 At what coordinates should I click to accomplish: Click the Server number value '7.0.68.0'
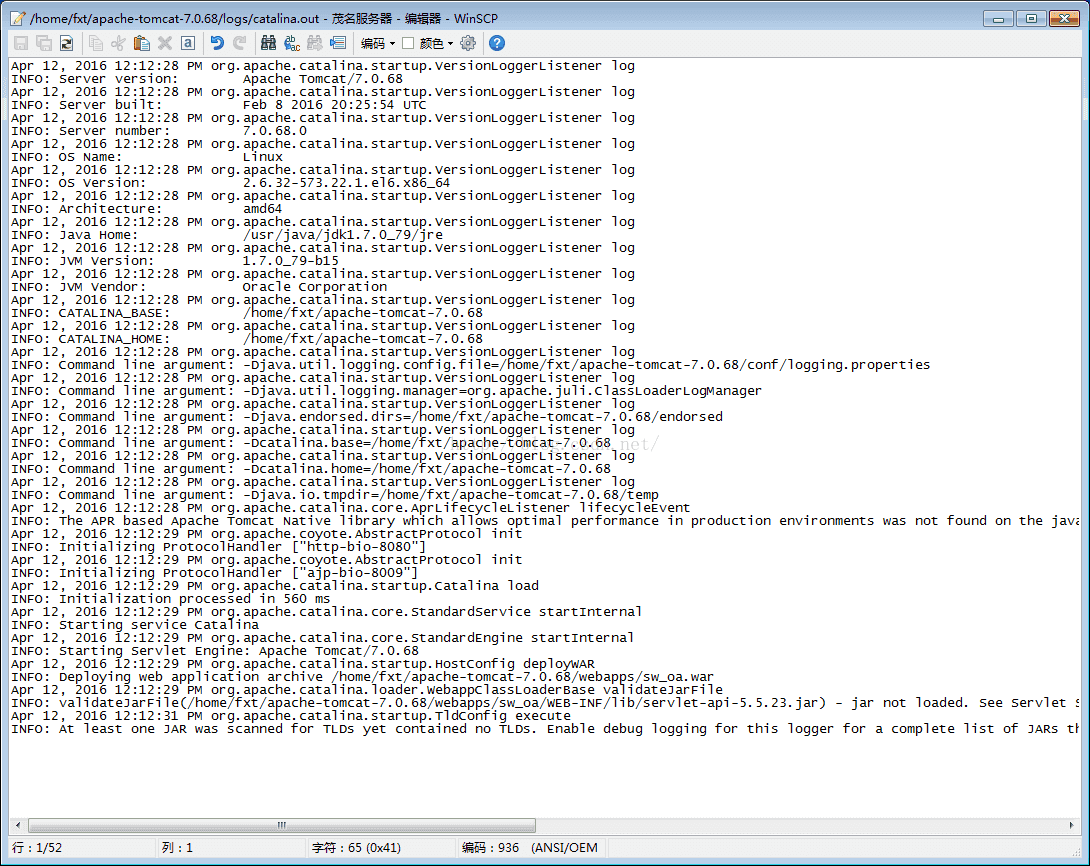click(x=275, y=131)
